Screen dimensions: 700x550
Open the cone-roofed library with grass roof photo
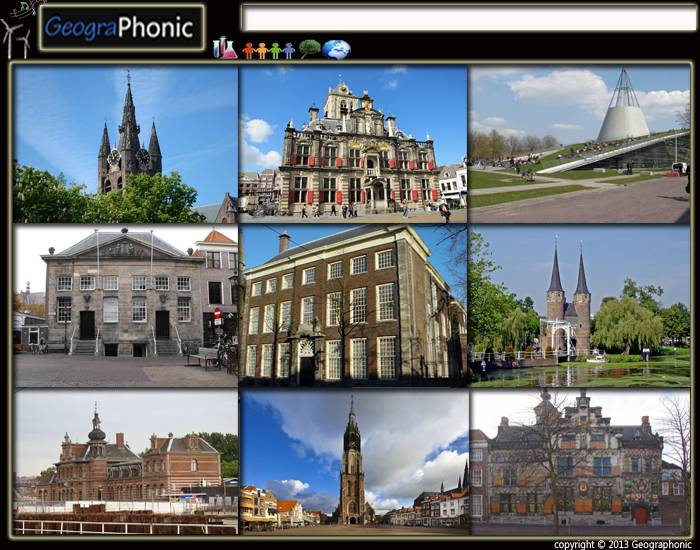point(579,145)
